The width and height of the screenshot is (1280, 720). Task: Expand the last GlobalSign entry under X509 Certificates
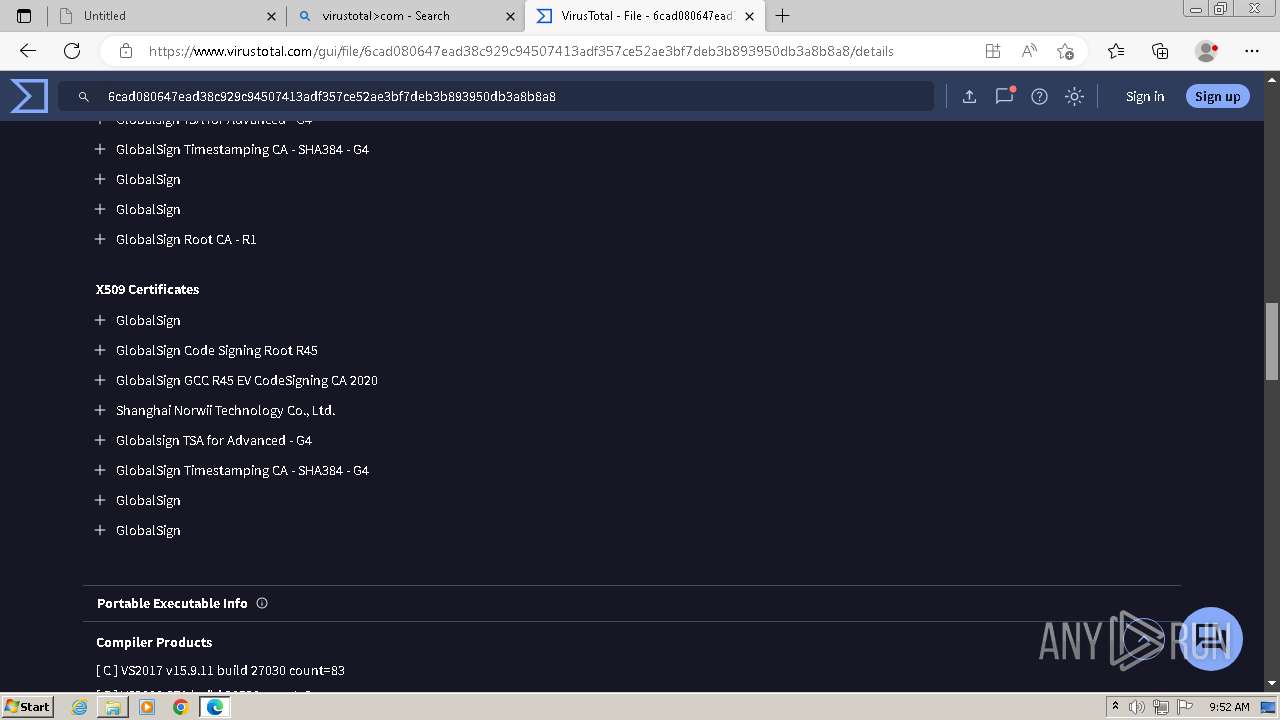pos(100,530)
